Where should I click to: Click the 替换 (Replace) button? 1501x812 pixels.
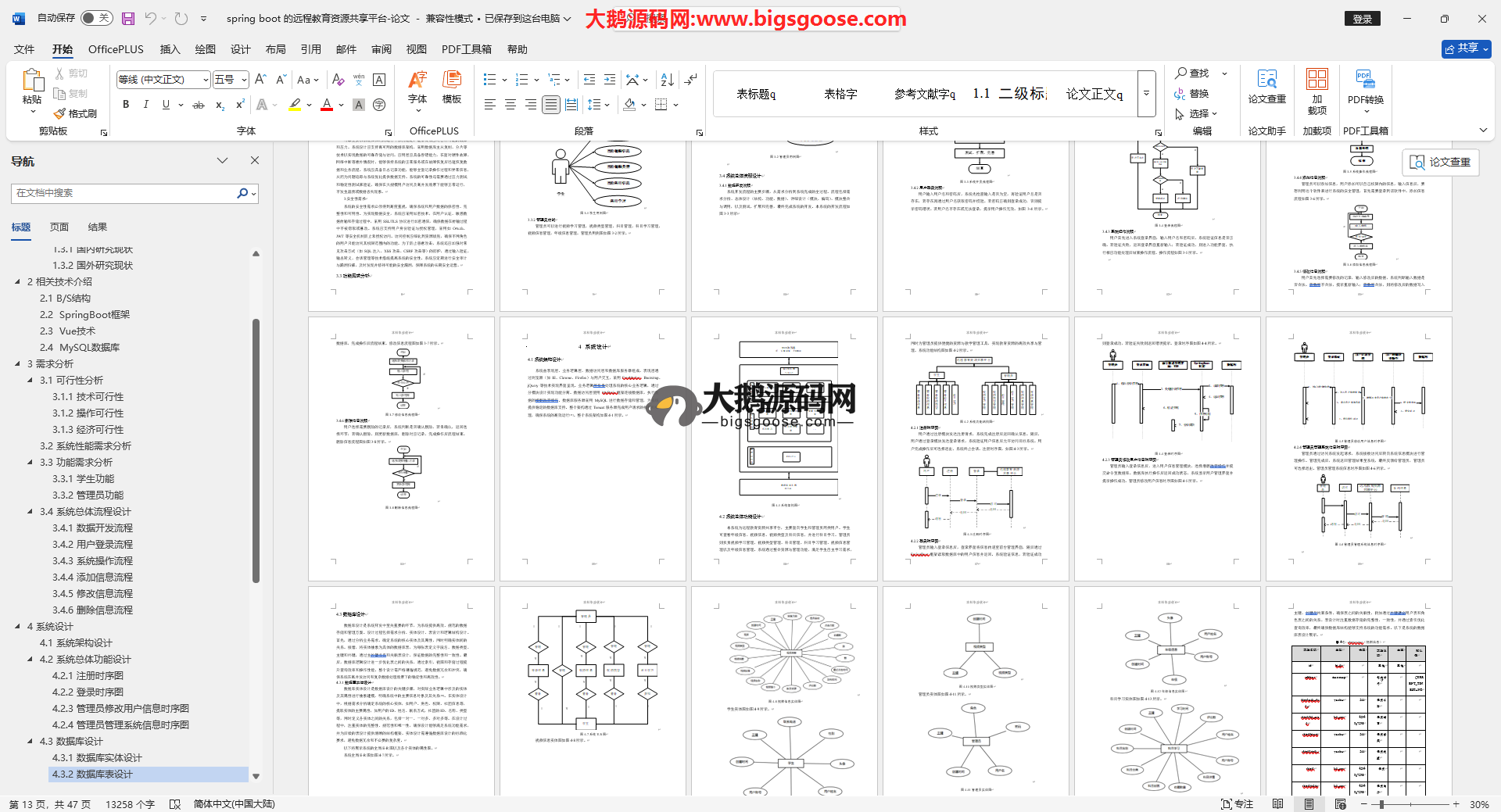point(1191,94)
